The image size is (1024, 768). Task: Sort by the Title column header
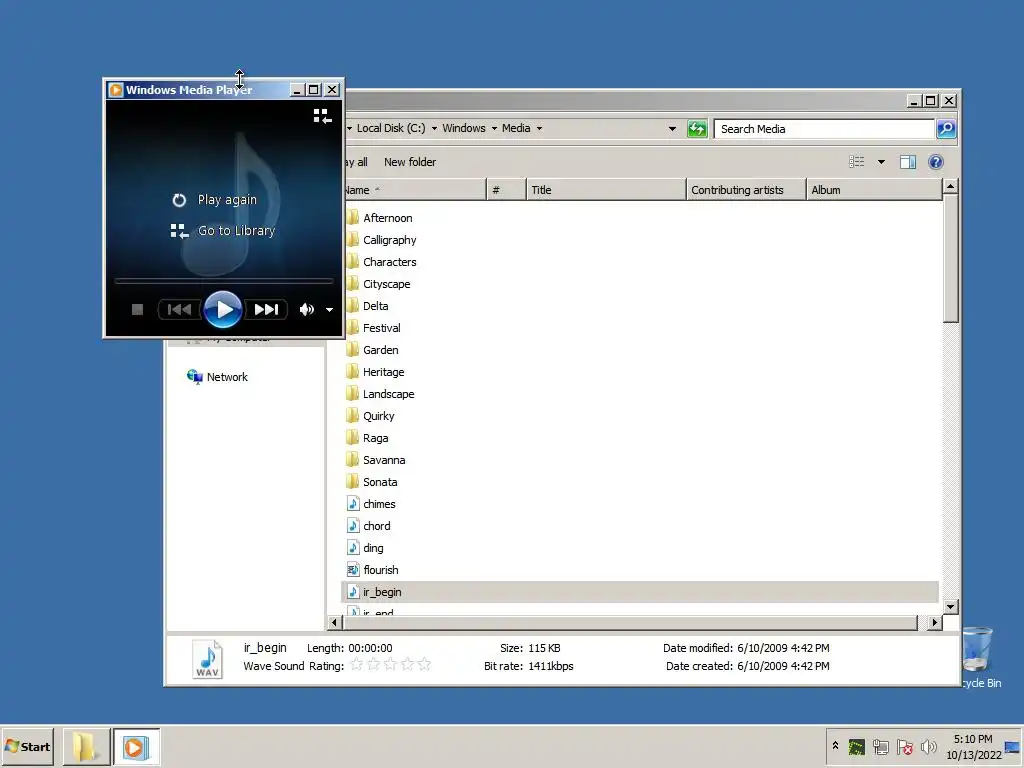click(x=606, y=190)
